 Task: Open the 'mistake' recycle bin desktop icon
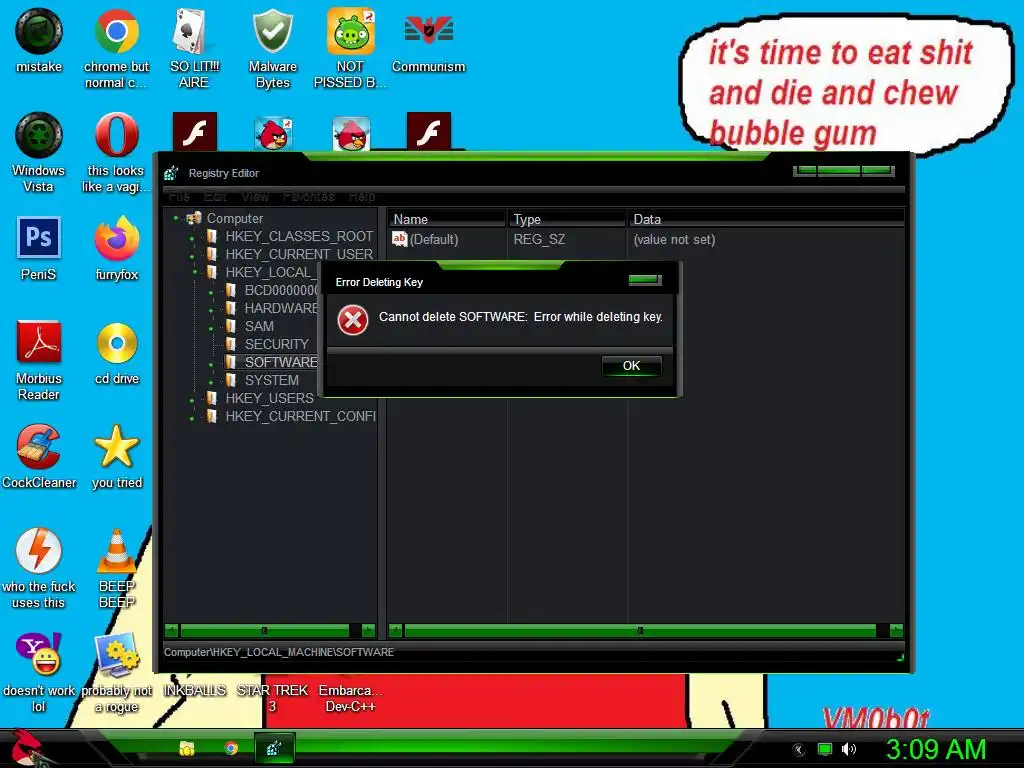pyautogui.click(x=39, y=31)
